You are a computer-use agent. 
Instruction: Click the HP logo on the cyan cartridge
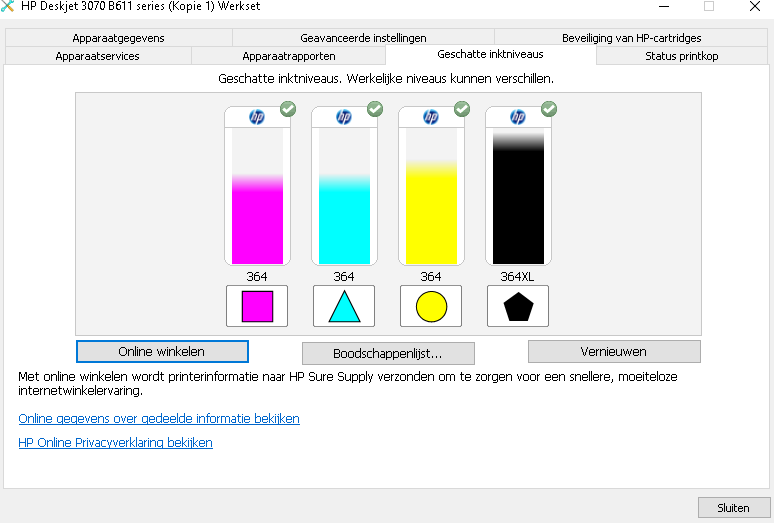(x=344, y=117)
